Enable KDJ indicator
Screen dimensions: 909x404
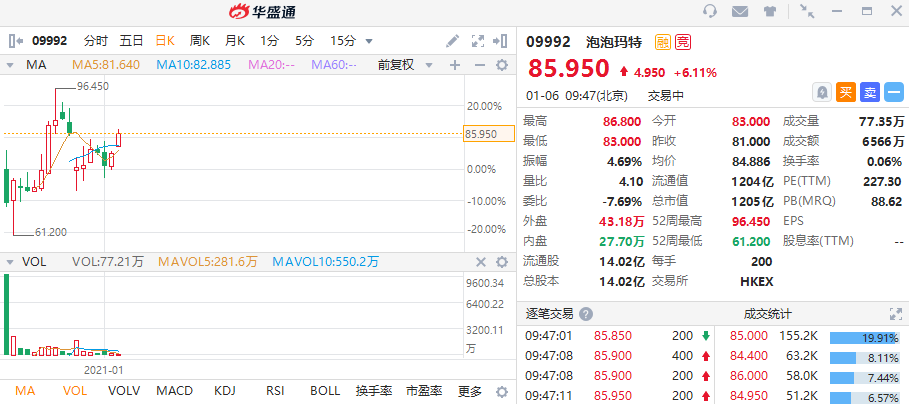click(x=225, y=391)
